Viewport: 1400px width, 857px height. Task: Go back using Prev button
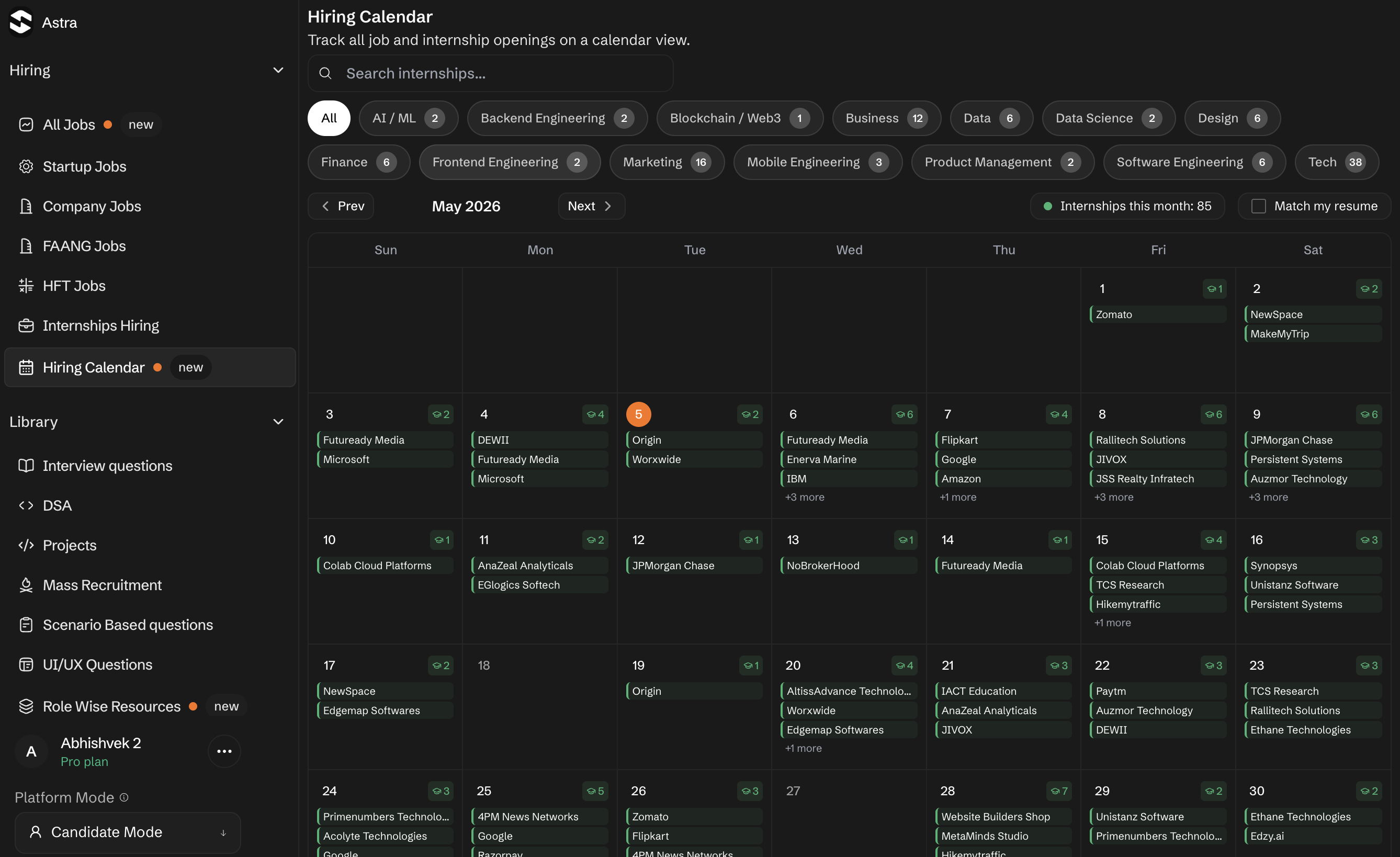click(341, 206)
